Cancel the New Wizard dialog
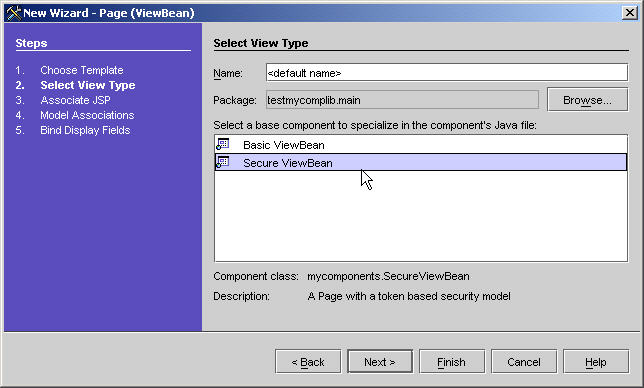Screen dimensions: 644x388 tap(524, 362)
